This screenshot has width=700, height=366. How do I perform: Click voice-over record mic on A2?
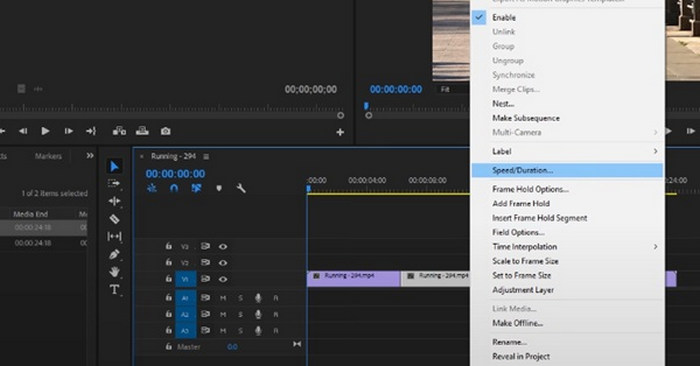(x=258, y=314)
